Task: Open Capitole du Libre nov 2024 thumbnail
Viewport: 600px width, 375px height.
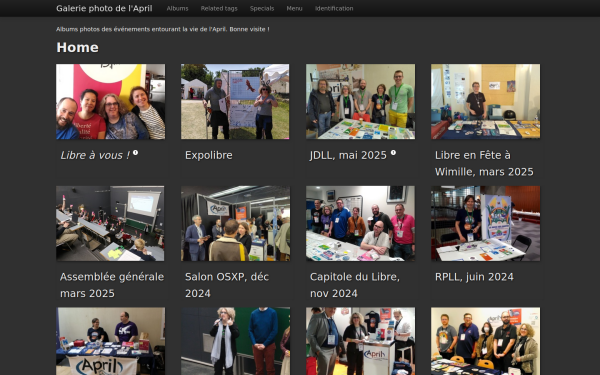Action: (360, 223)
